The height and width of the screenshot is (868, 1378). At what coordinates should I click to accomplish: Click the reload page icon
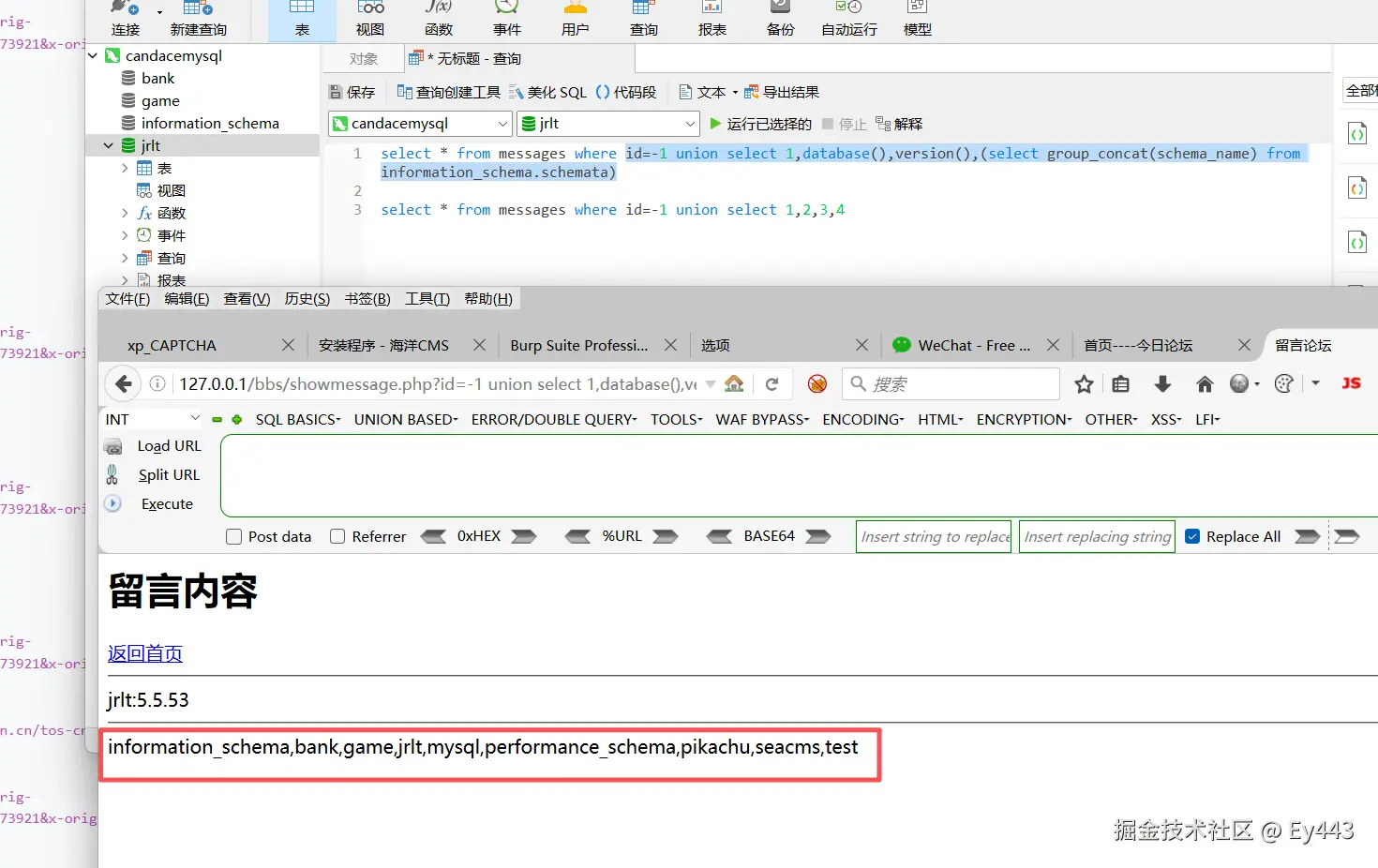(771, 384)
